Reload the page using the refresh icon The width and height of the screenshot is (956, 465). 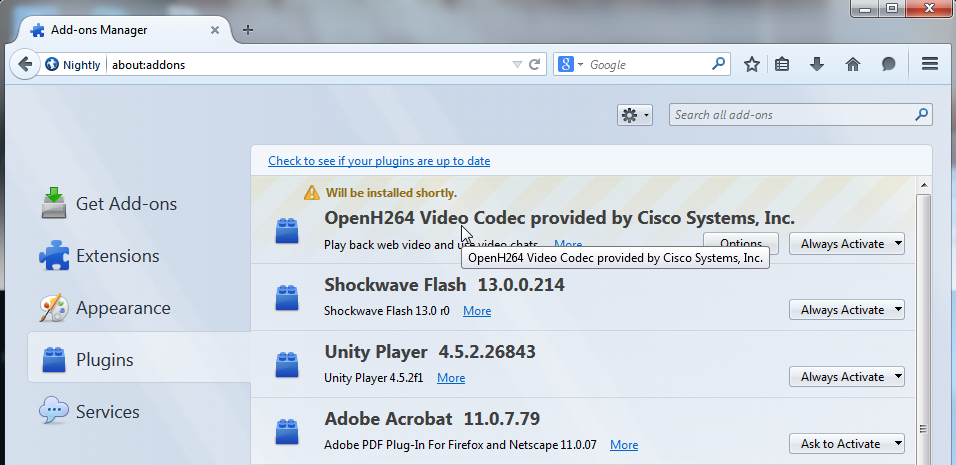pos(535,64)
